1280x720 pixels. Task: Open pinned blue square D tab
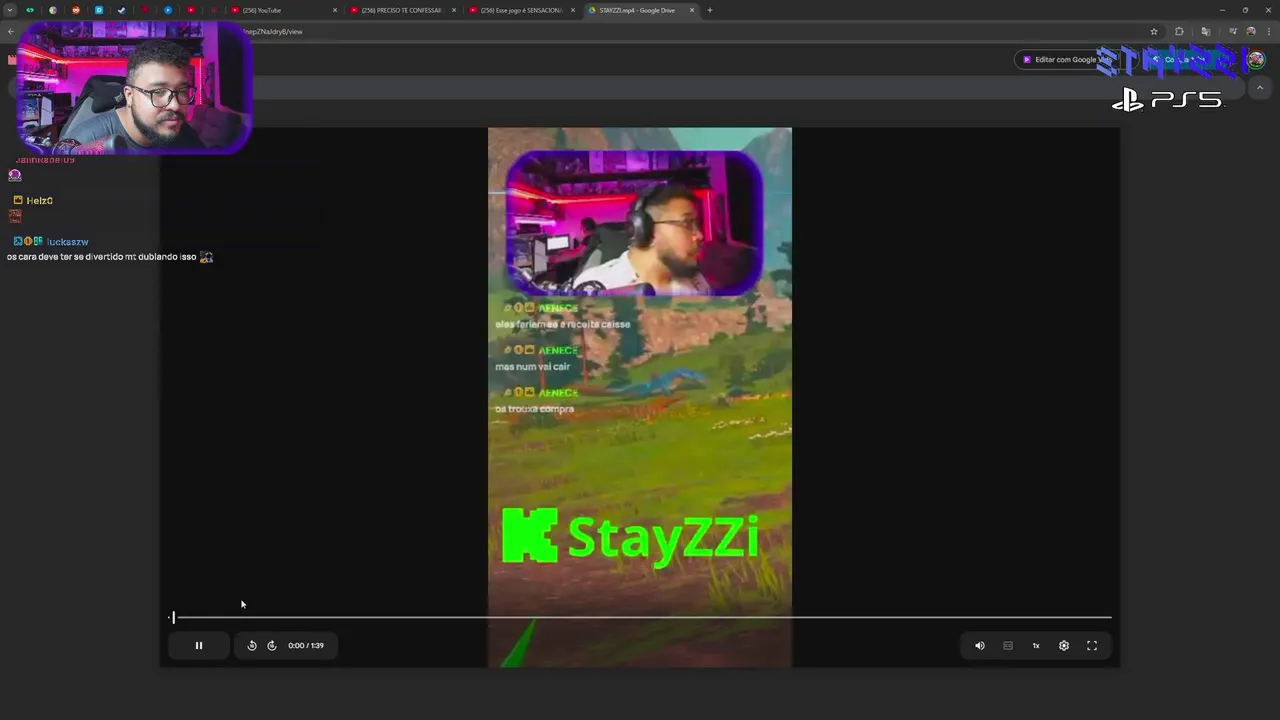pos(99,10)
